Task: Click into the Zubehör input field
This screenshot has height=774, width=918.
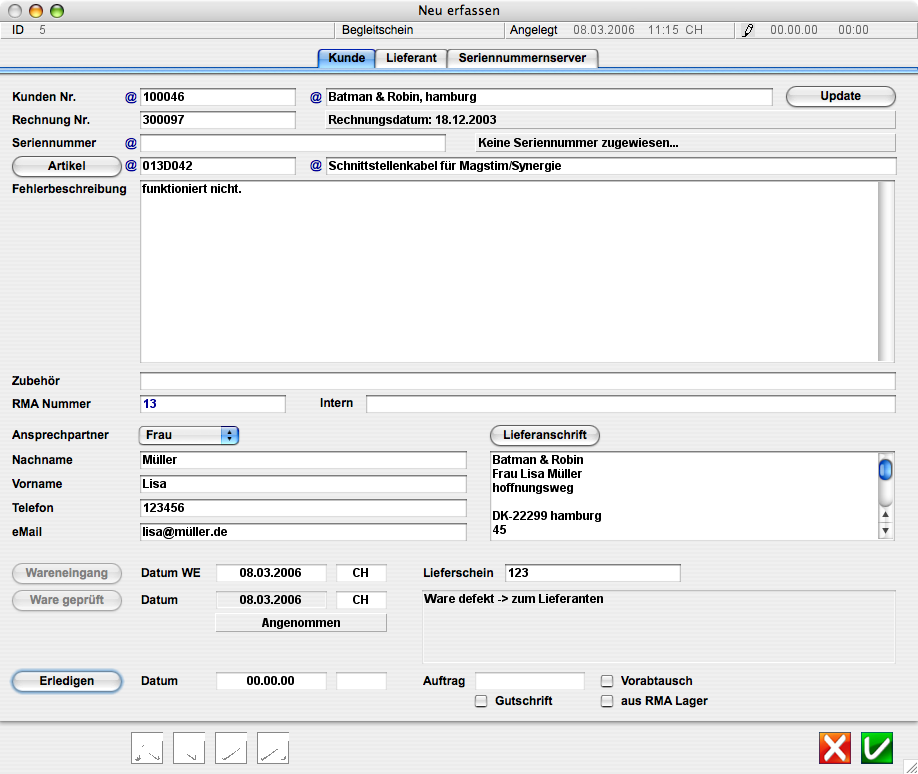Action: (x=517, y=381)
